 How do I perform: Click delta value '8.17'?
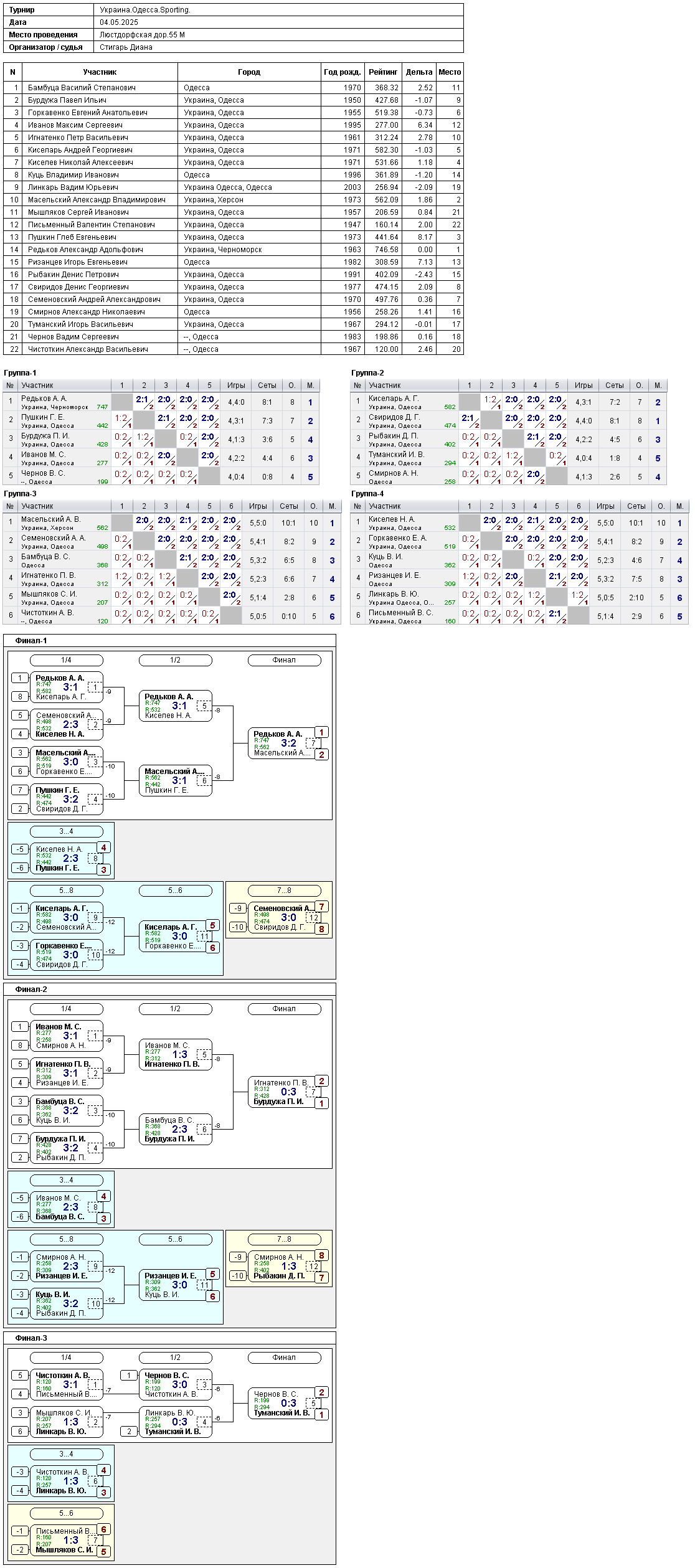click(425, 237)
